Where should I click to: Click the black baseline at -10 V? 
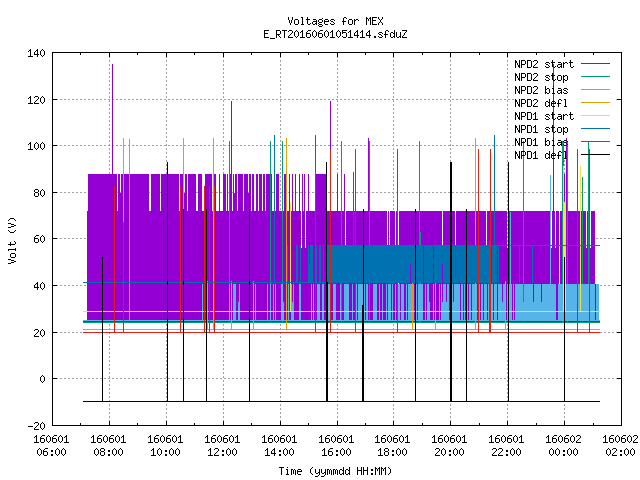point(341,401)
